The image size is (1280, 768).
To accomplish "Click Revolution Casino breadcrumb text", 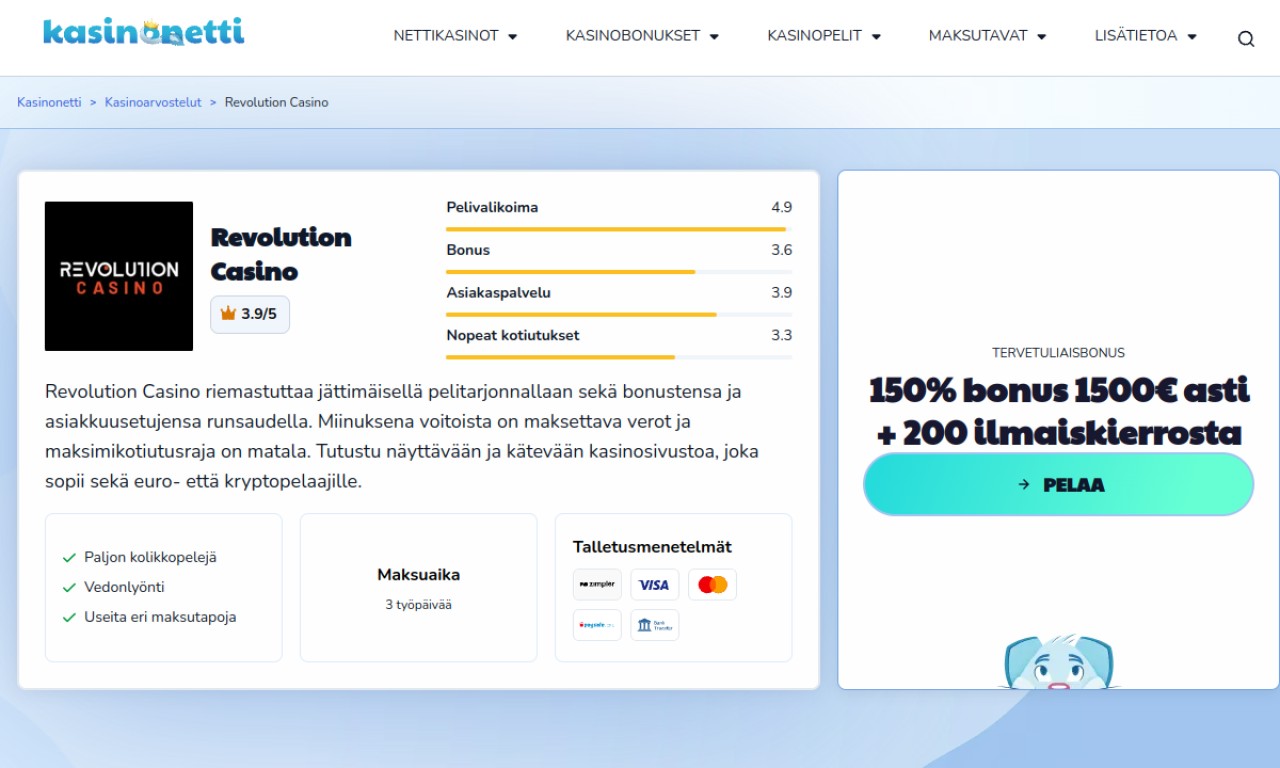I will point(276,102).
